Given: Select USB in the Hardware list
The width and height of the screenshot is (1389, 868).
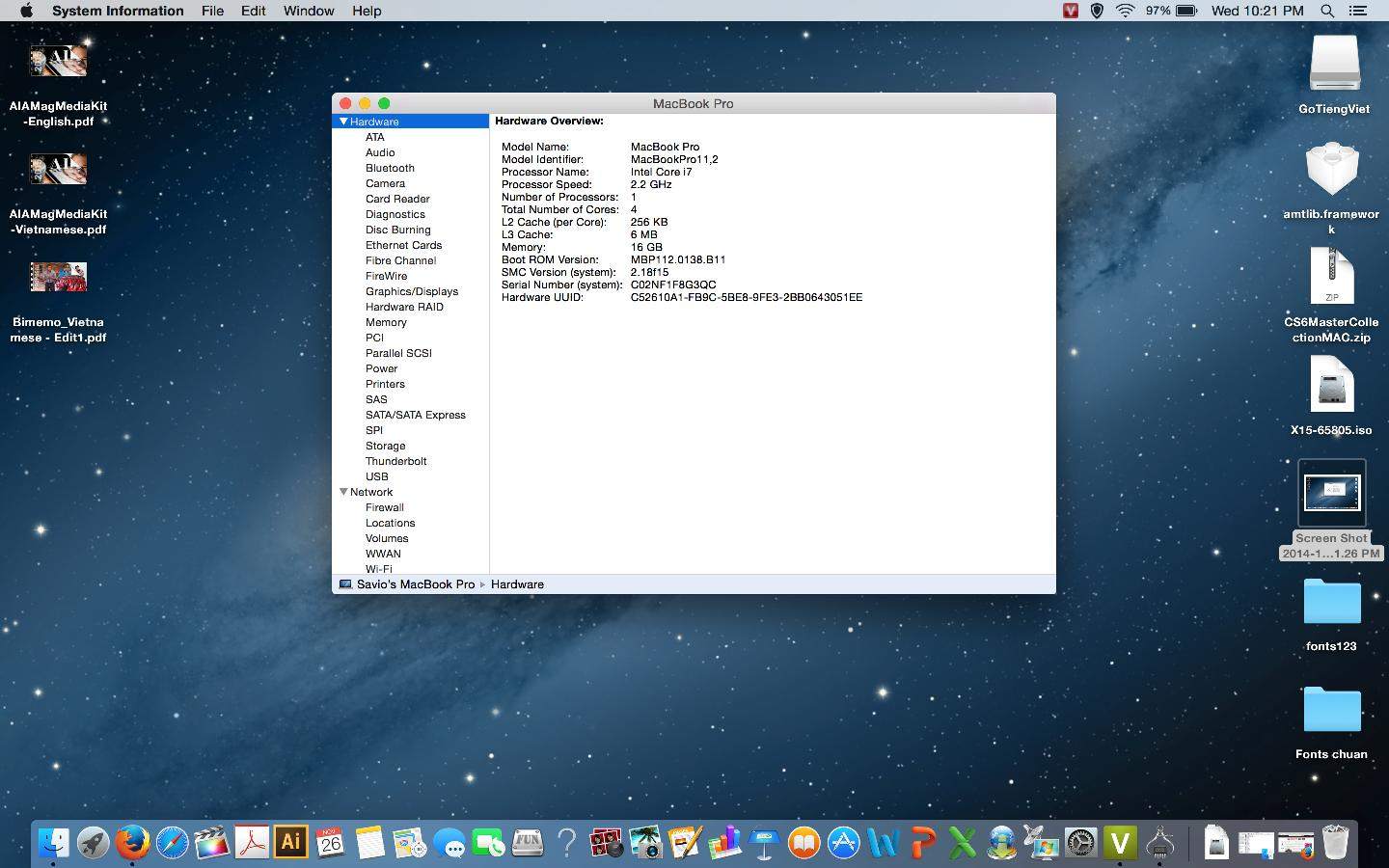Looking at the screenshot, I should pos(376,476).
